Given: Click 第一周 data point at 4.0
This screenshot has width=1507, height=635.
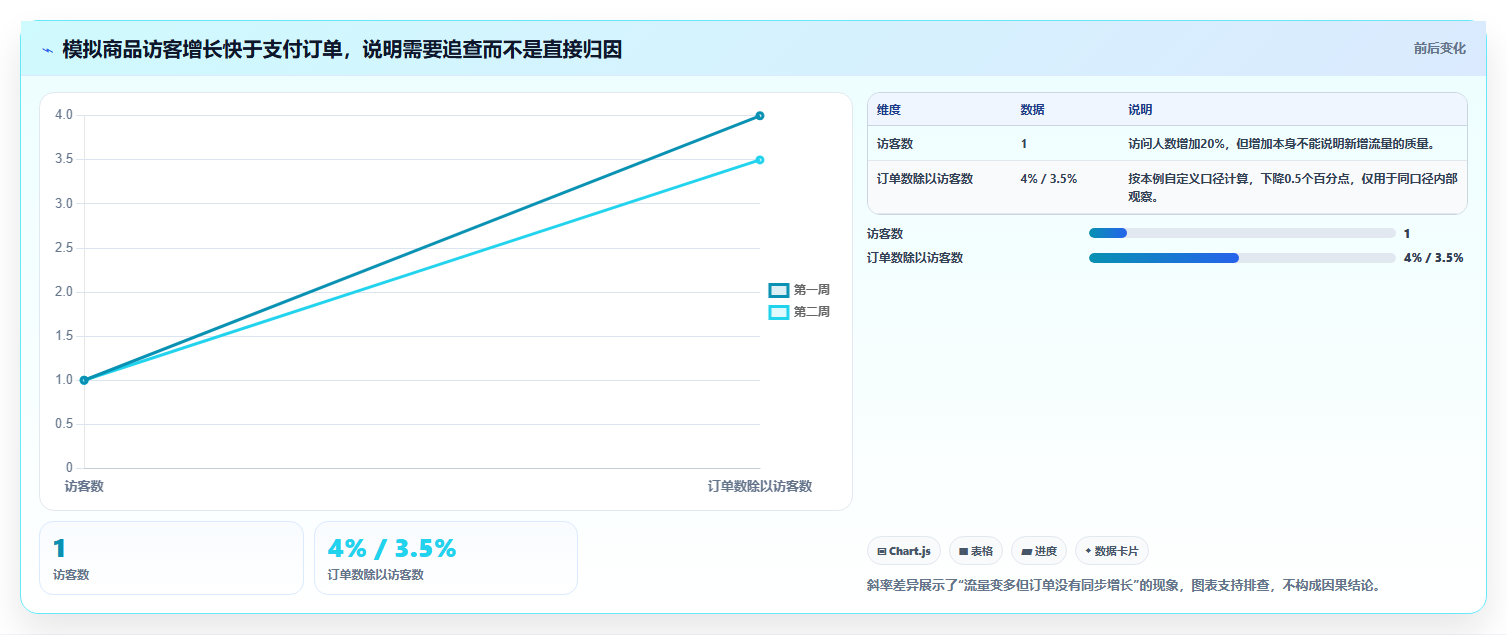Looking at the screenshot, I should coord(760,116).
